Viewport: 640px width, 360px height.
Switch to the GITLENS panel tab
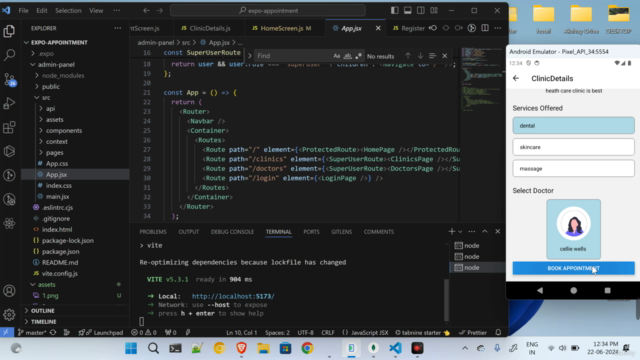coord(342,232)
